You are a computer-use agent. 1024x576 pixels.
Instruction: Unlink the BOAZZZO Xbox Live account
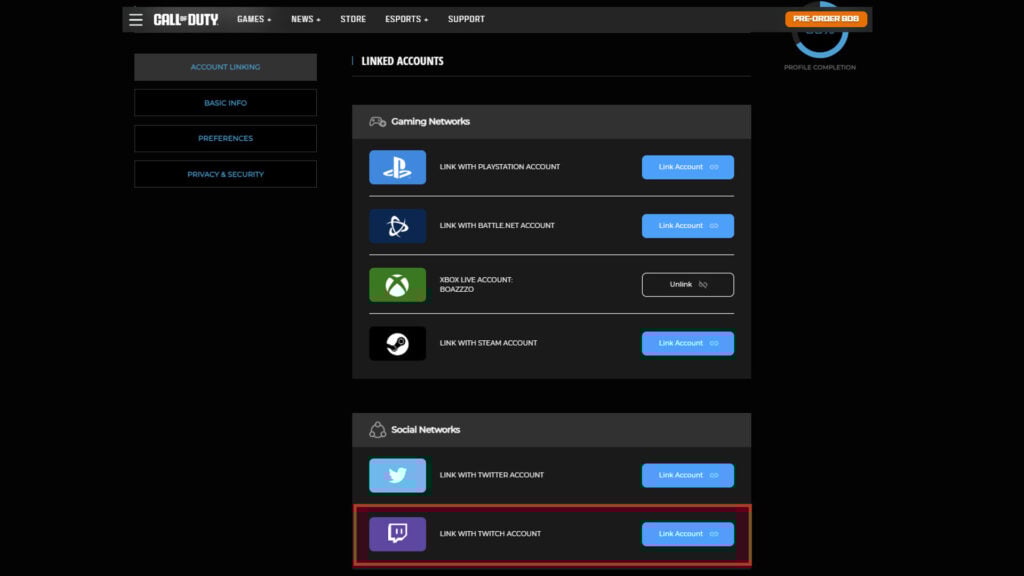tap(687, 284)
